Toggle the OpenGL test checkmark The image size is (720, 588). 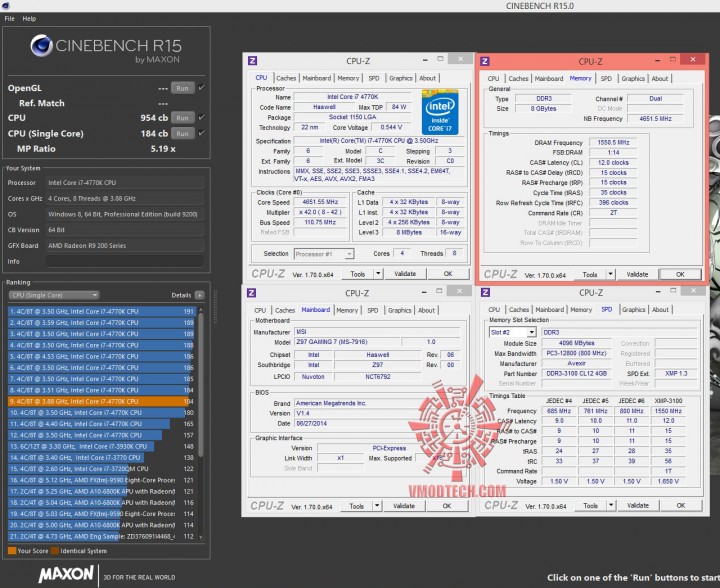(202, 87)
